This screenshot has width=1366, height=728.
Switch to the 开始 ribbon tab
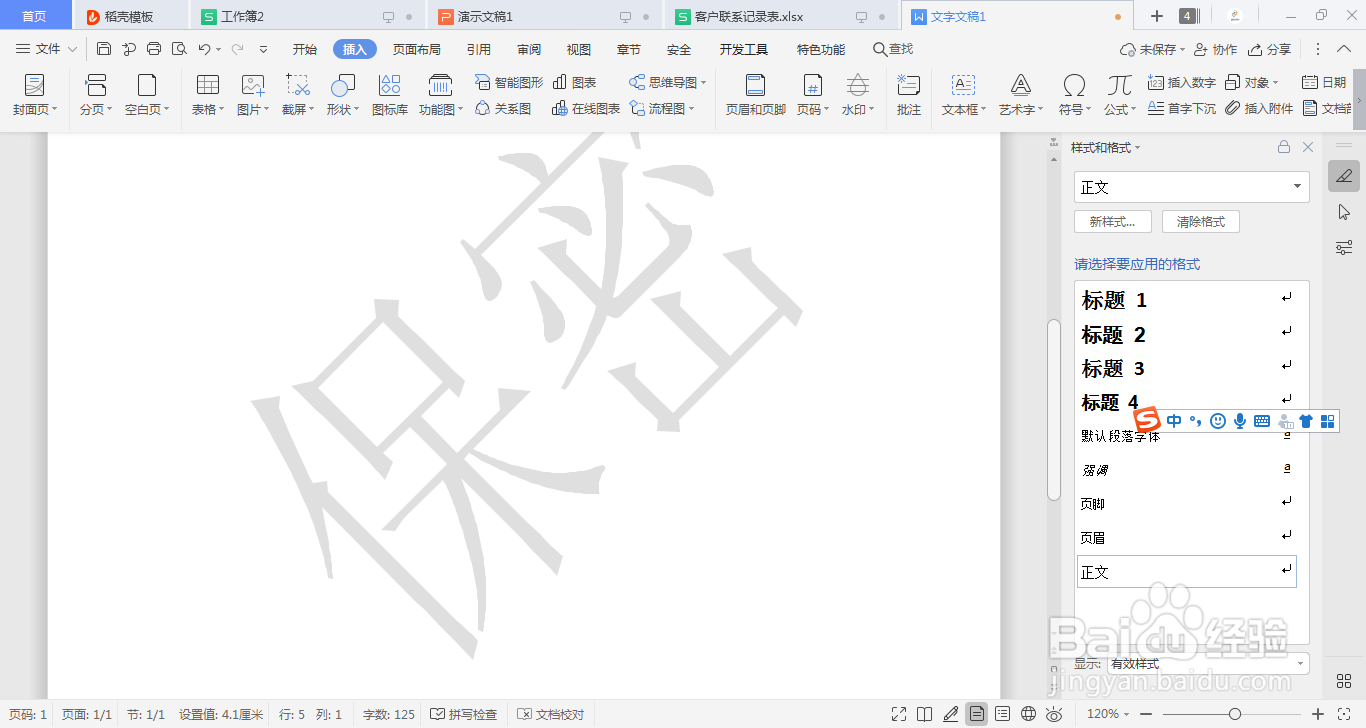pos(305,49)
